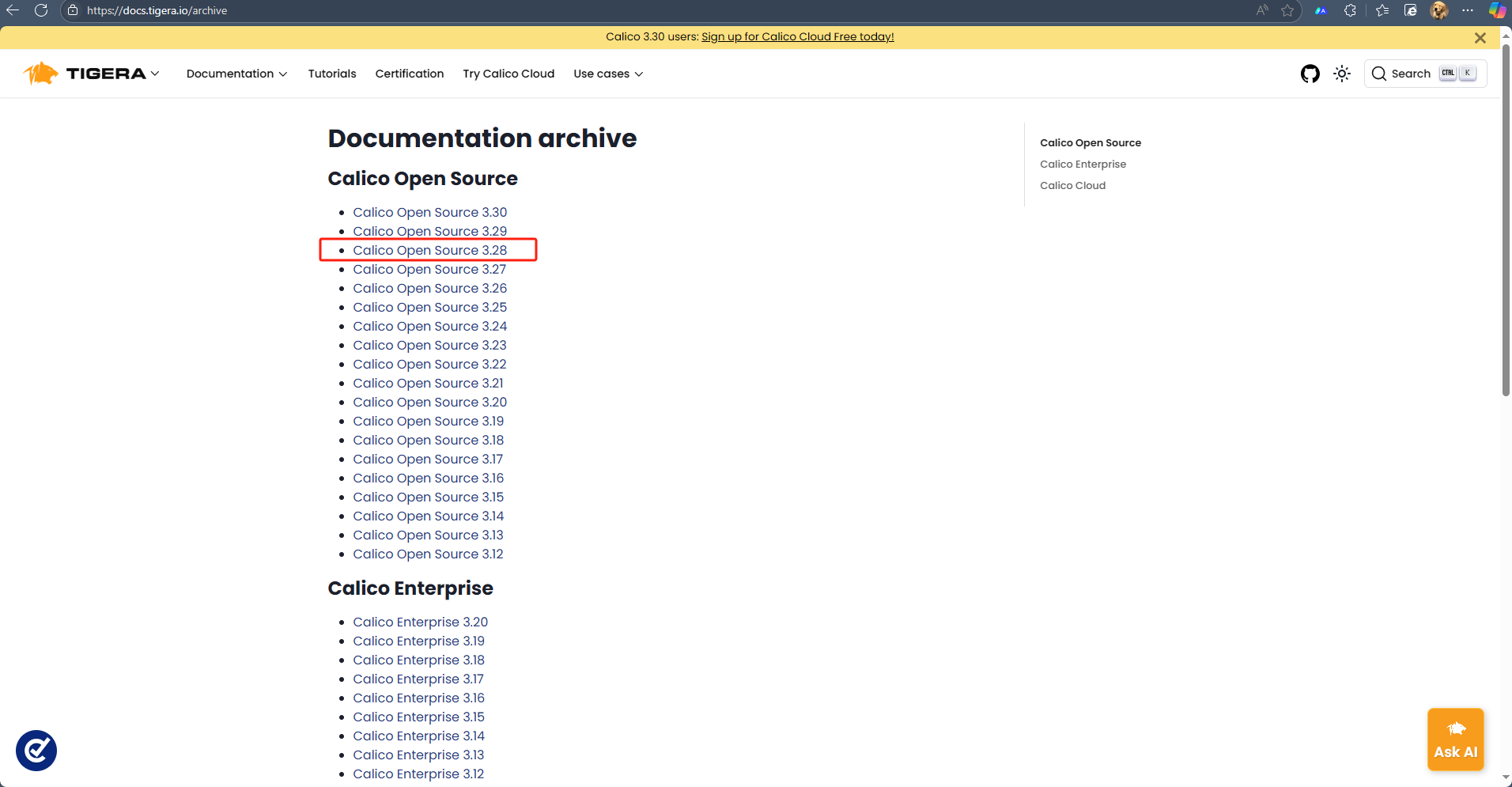Open Calico Open Source 3.16 docs
The image size is (1512, 787).
(428, 478)
